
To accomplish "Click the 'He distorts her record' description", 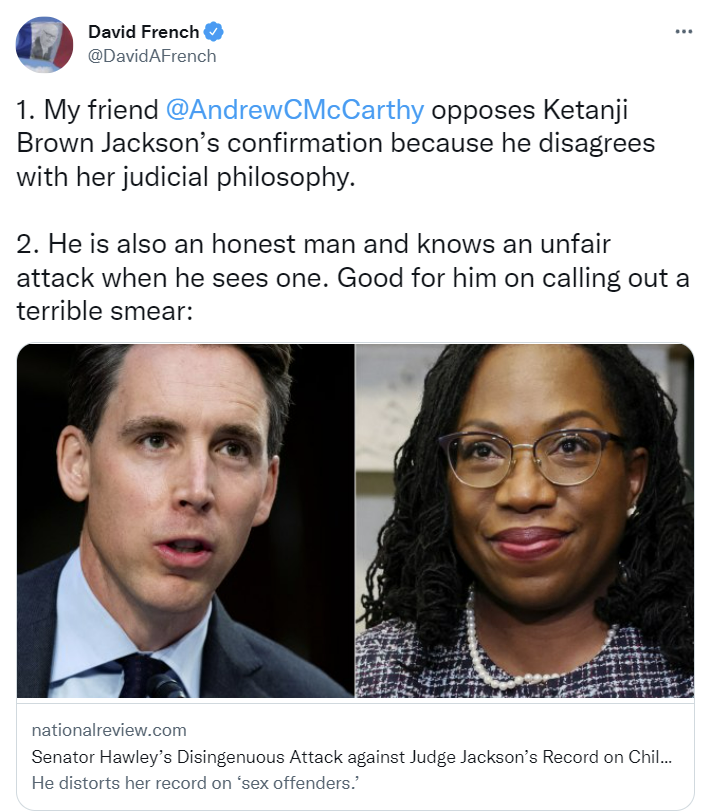I will 195,783.
